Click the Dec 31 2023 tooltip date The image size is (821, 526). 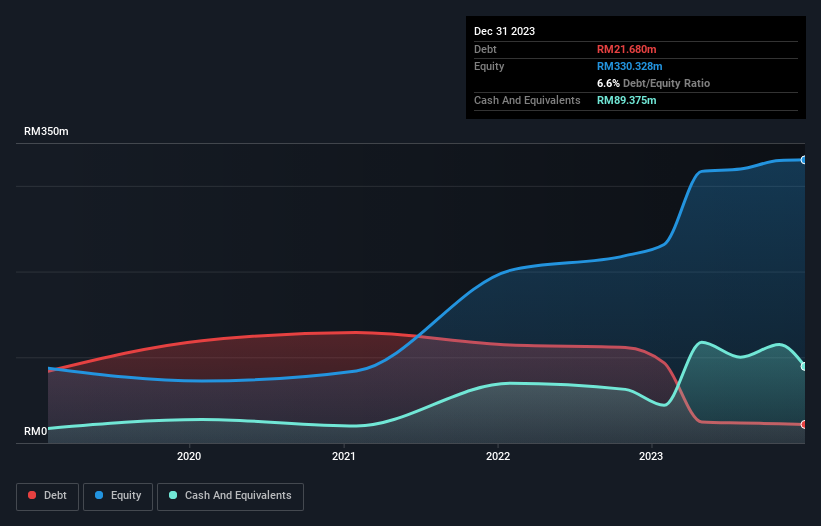click(504, 31)
